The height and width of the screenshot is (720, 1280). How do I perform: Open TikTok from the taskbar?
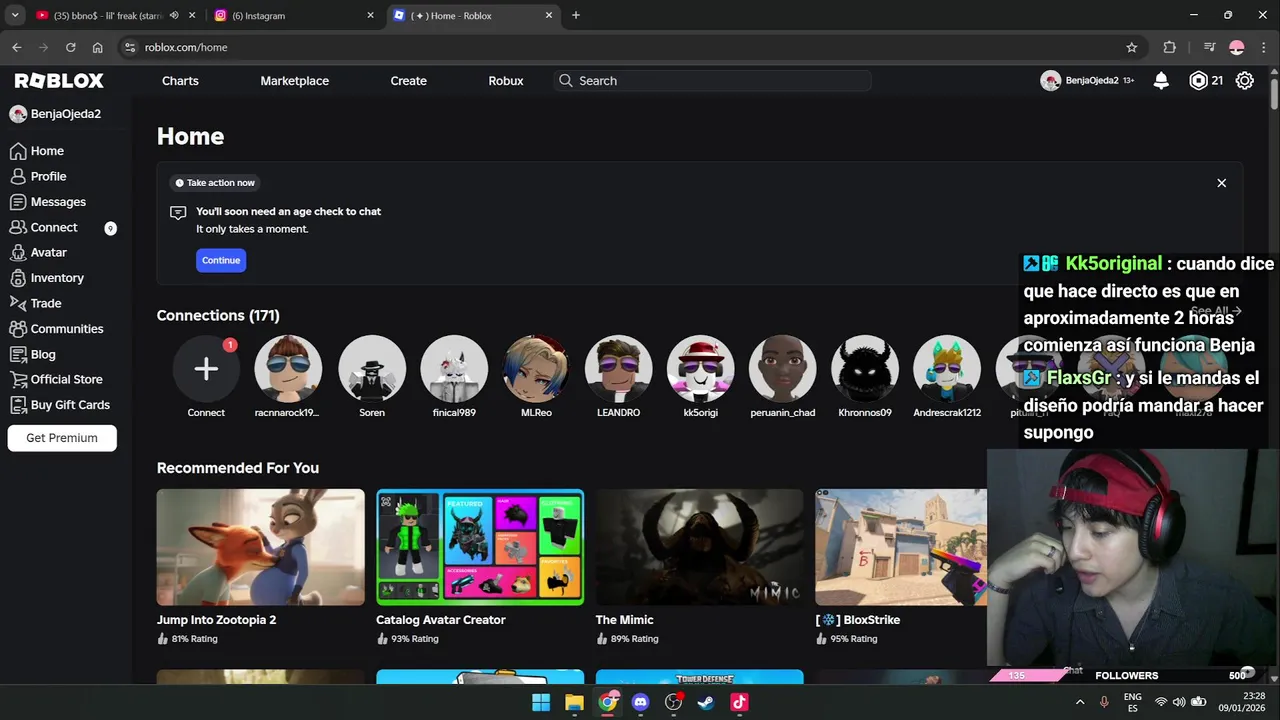[739, 702]
